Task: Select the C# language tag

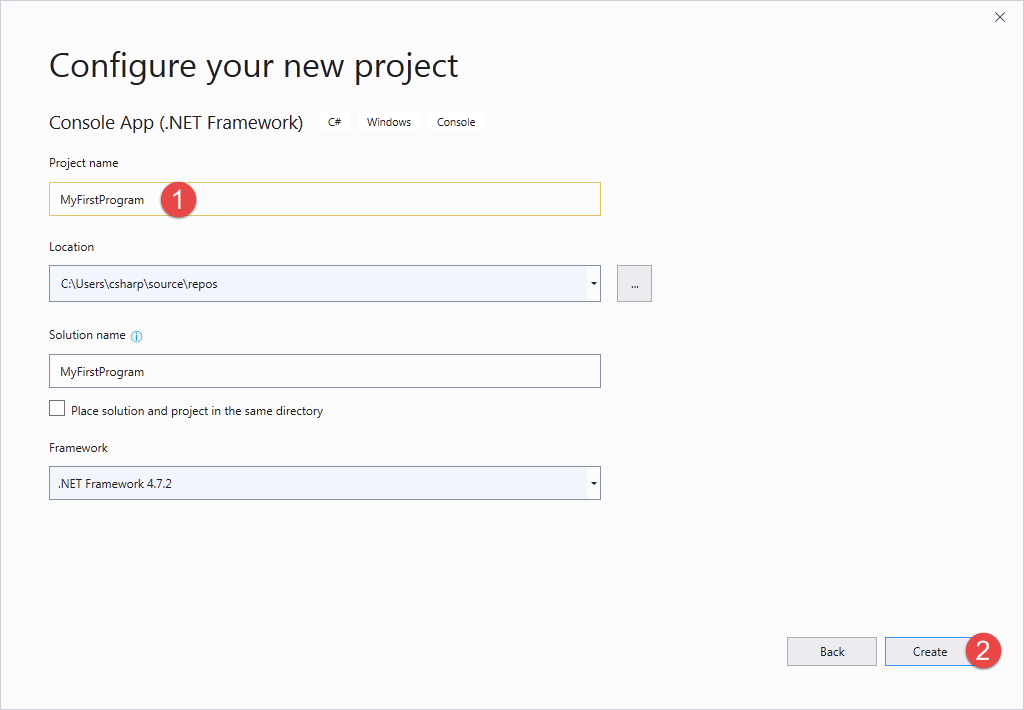Action: coord(334,121)
